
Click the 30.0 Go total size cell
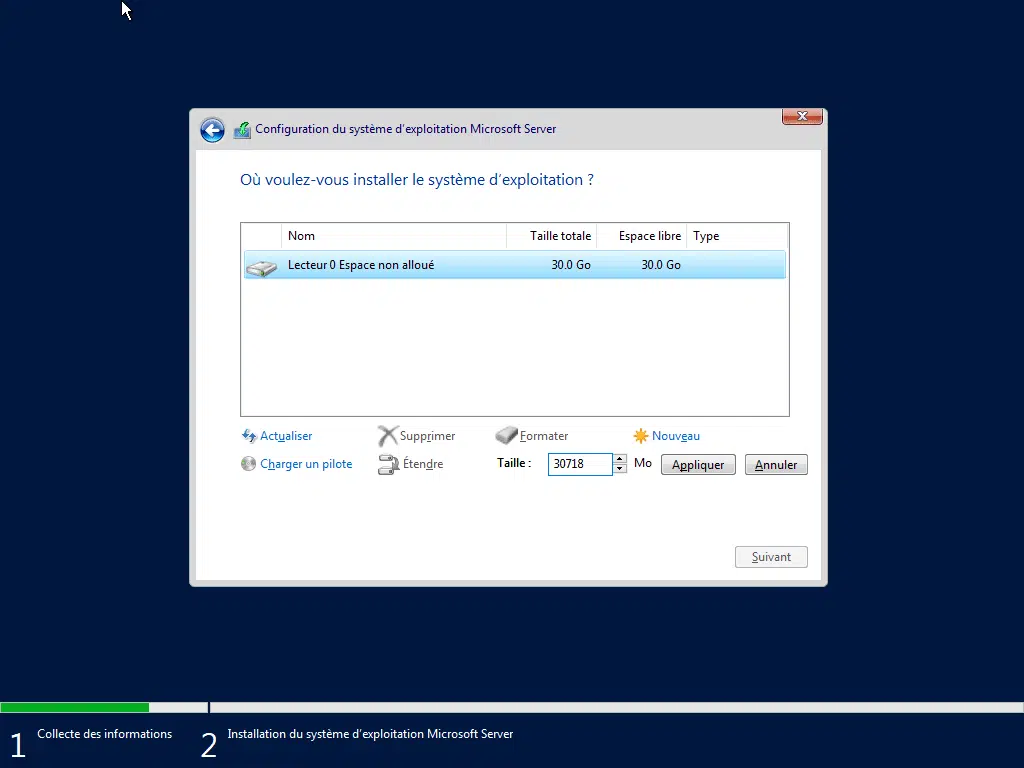571,264
